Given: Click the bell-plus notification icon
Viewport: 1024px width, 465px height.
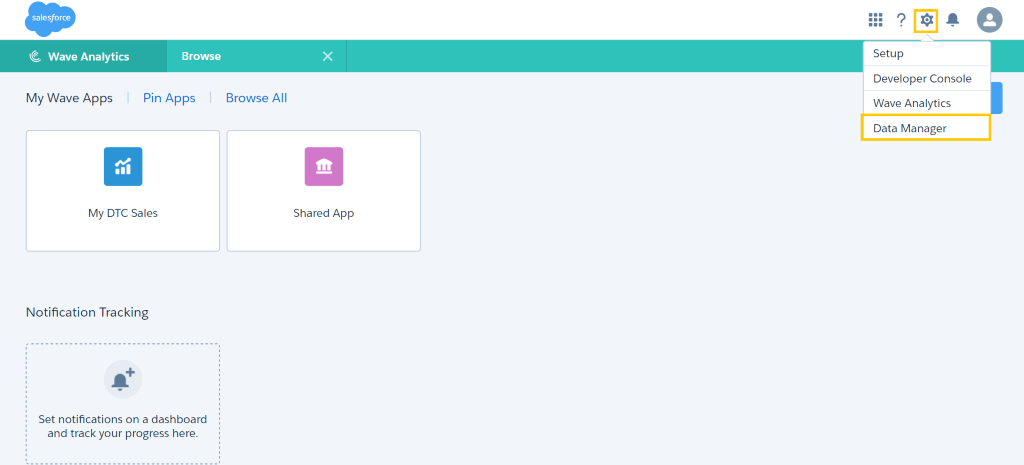Looking at the screenshot, I should (123, 379).
